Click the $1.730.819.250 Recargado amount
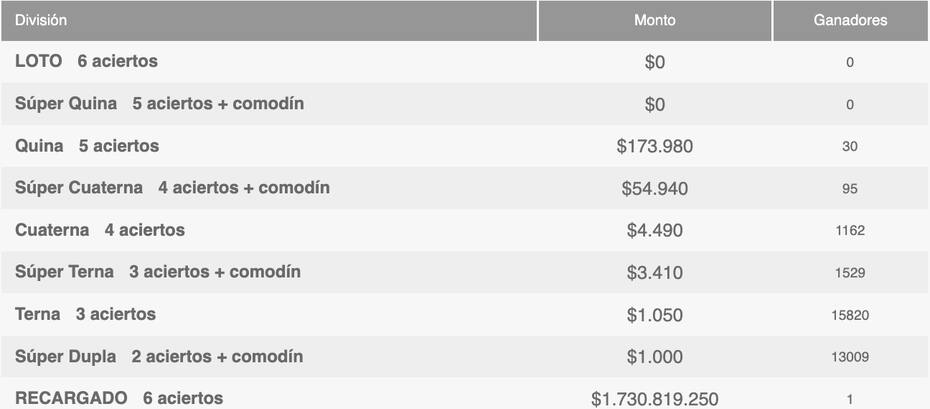The height and width of the screenshot is (409, 930). 655,399
